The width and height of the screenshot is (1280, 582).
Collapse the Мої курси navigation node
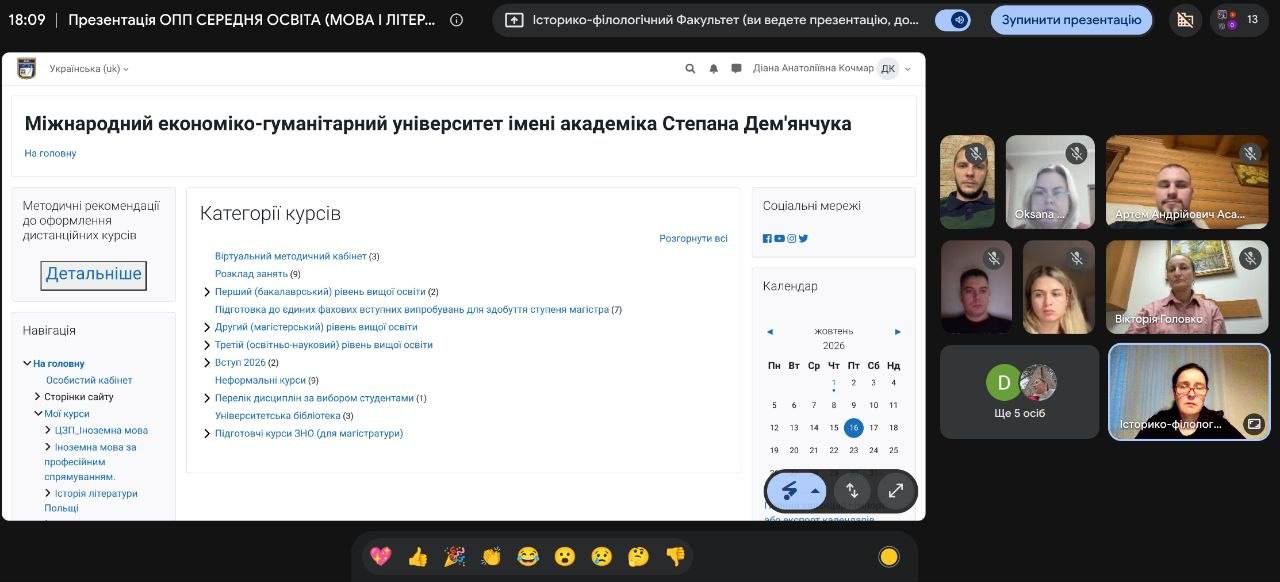click(38, 414)
